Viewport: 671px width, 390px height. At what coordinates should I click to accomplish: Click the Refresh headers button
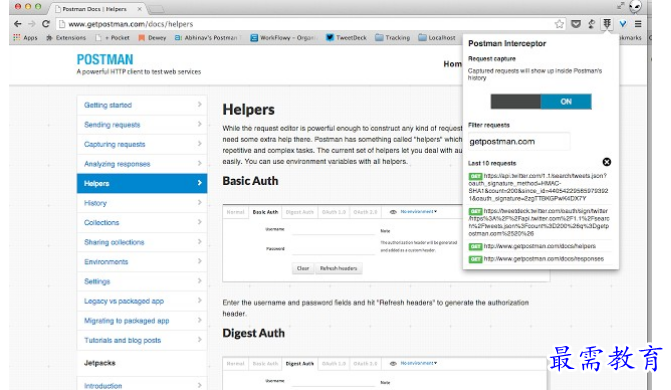point(338,268)
